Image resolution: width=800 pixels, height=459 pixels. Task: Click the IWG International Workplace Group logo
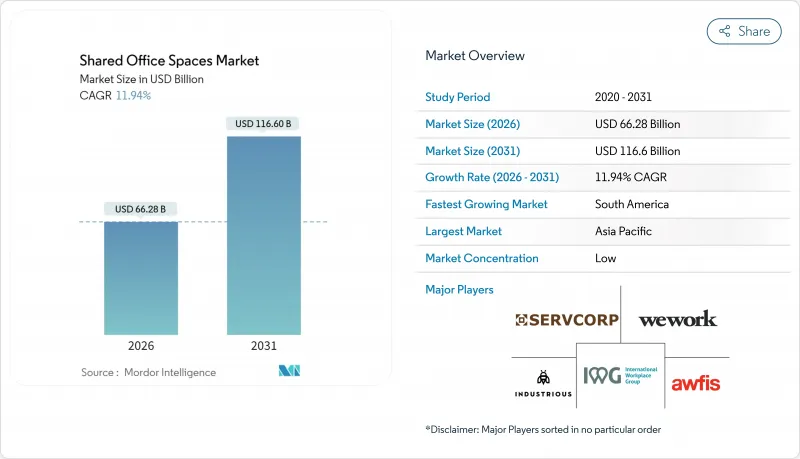(621, 376)
